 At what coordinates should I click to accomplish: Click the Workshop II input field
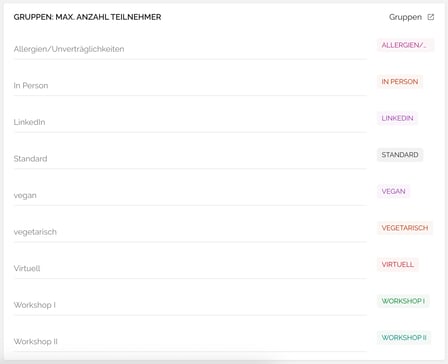190,342
